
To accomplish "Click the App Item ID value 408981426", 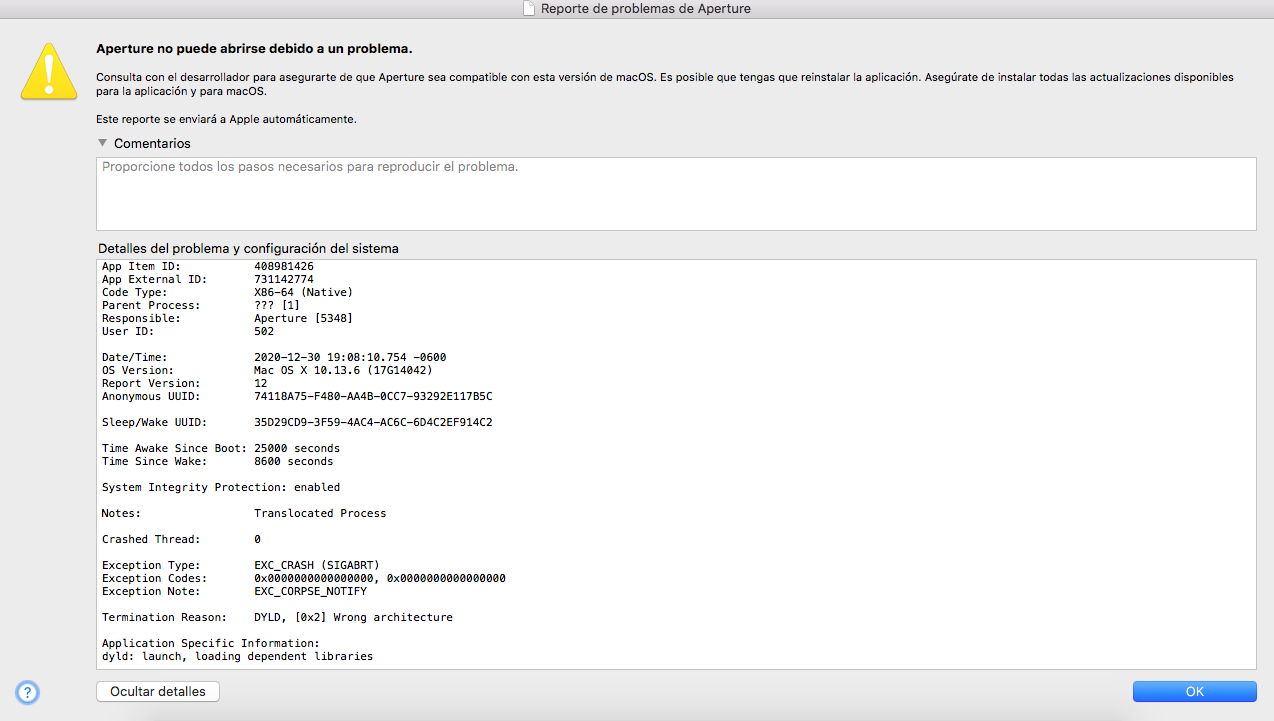I will (284, 267).
